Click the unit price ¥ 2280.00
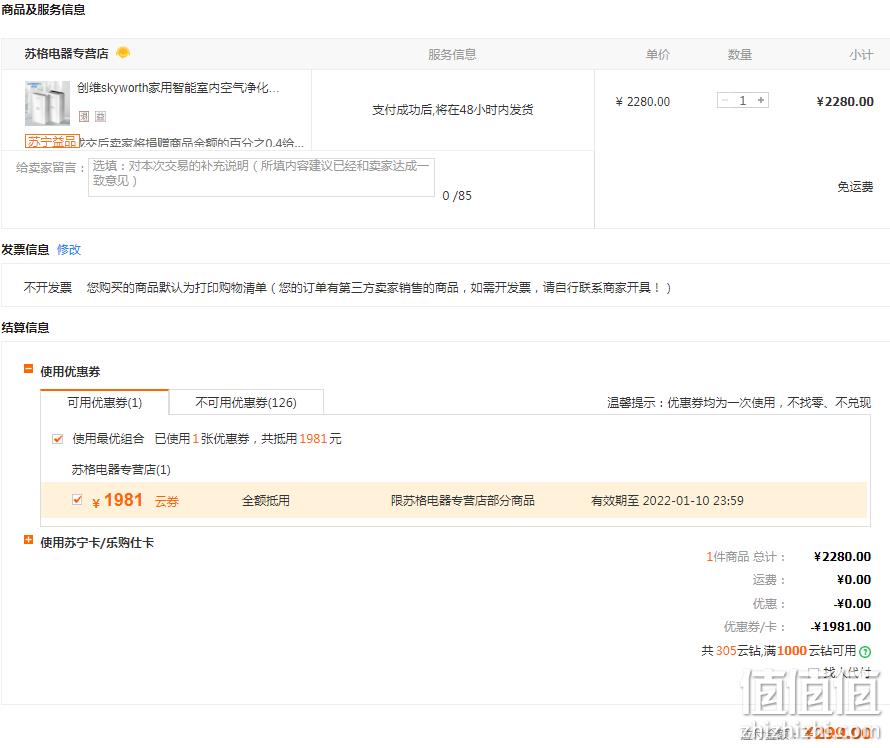The width and height of the screenshot is (890, 748). [x=643, y=102]
